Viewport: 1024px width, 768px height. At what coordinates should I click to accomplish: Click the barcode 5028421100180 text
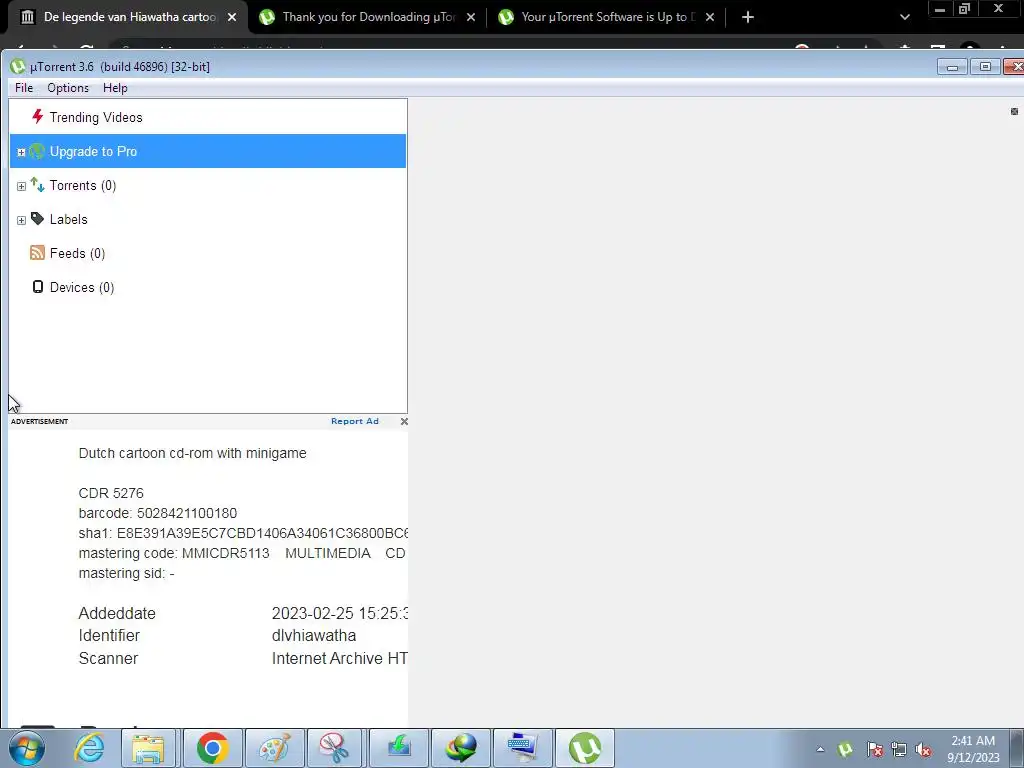point(157,513)
